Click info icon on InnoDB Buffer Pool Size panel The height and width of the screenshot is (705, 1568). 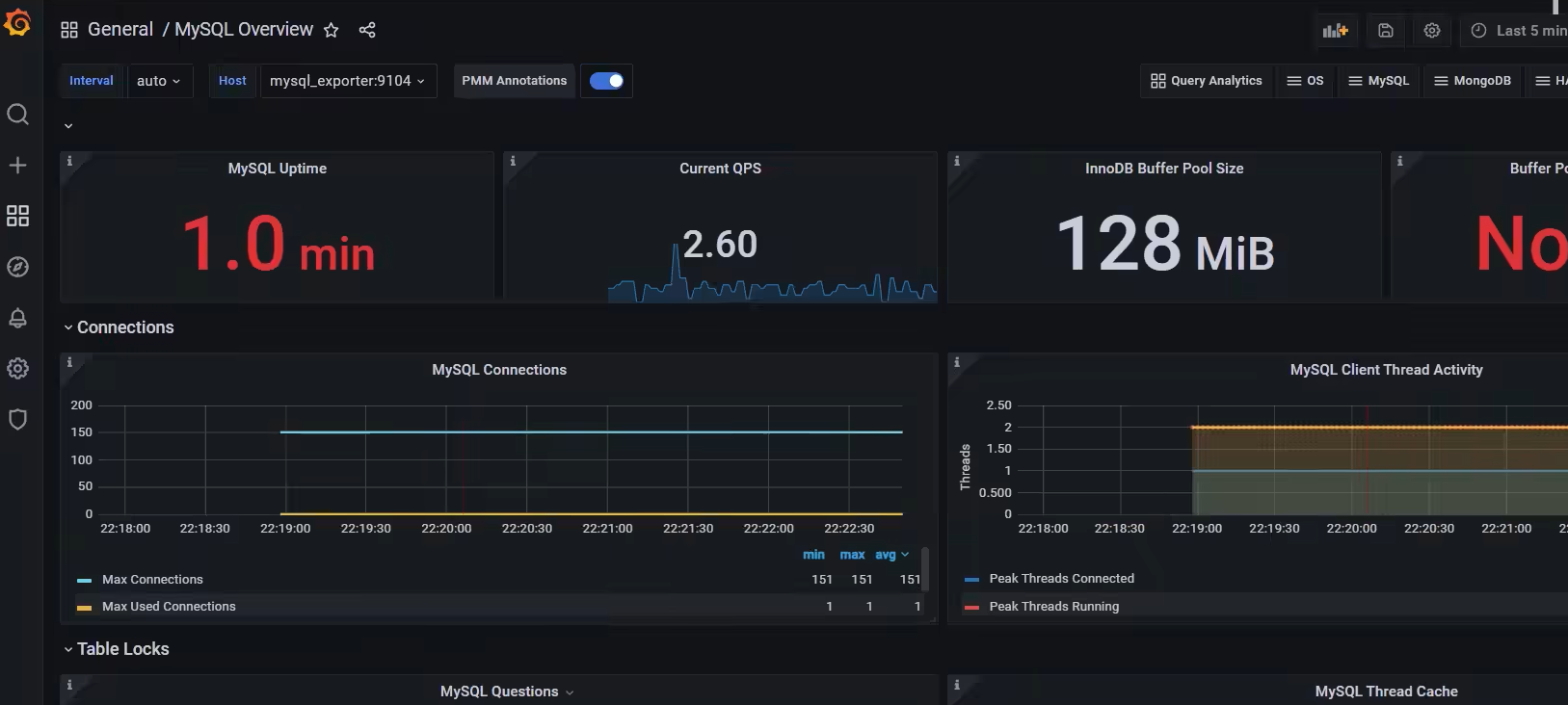(x=957, y=161)
